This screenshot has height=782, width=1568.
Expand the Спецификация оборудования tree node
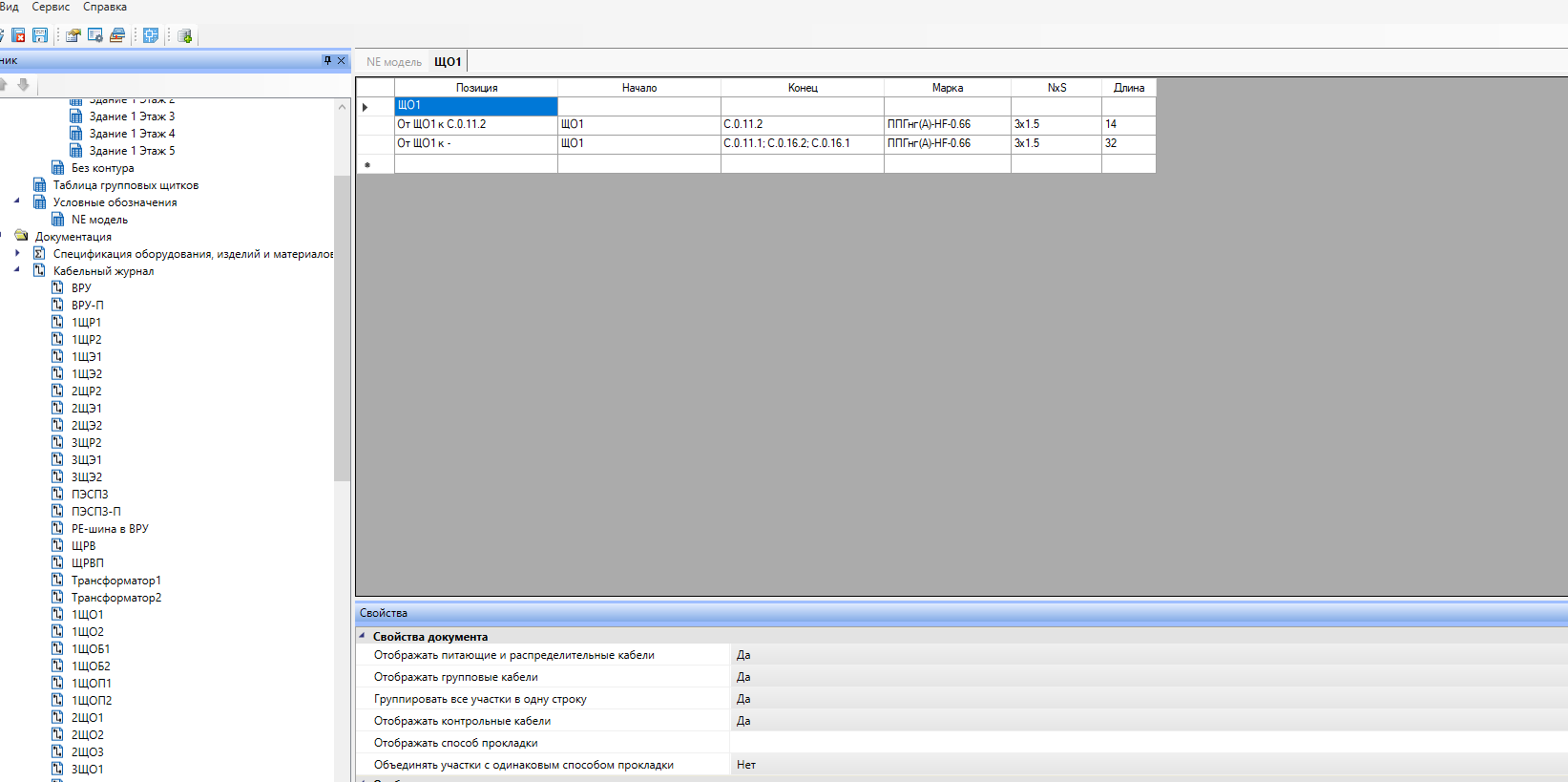(17, 253)
